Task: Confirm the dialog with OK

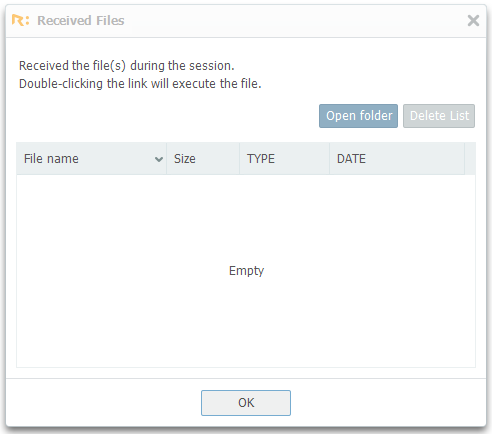Action: (246, 403)
